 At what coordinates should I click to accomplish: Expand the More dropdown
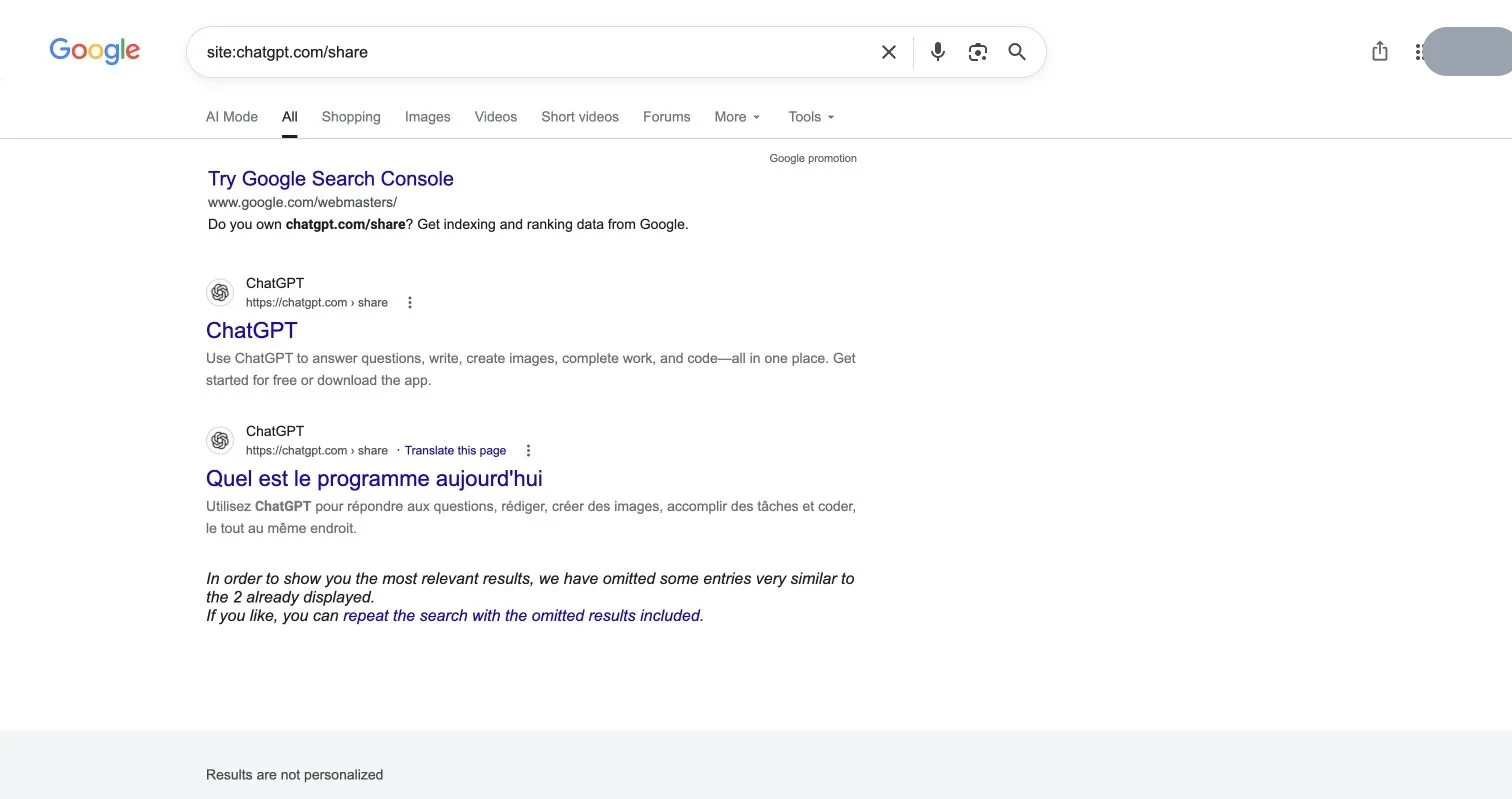(738, 117)
